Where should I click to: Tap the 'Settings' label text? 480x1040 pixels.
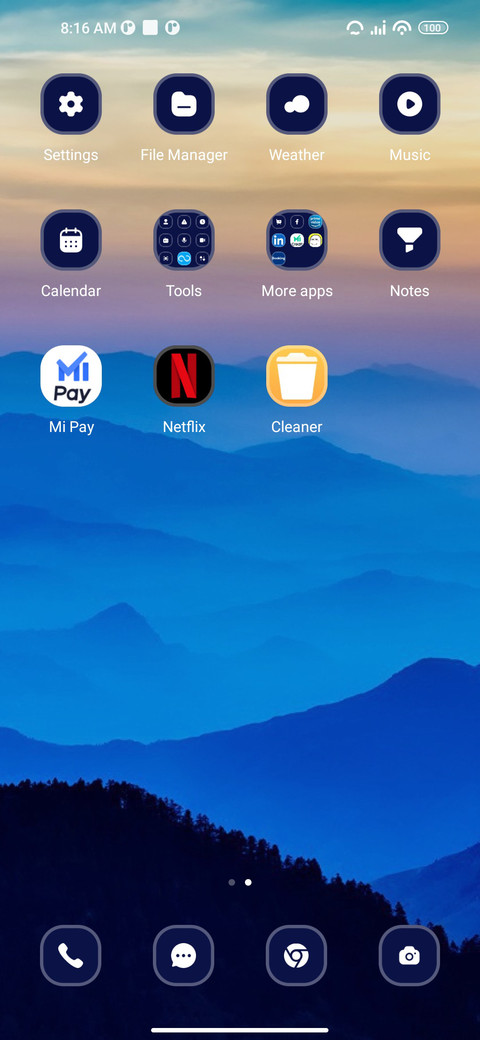(x=71, y=155)
